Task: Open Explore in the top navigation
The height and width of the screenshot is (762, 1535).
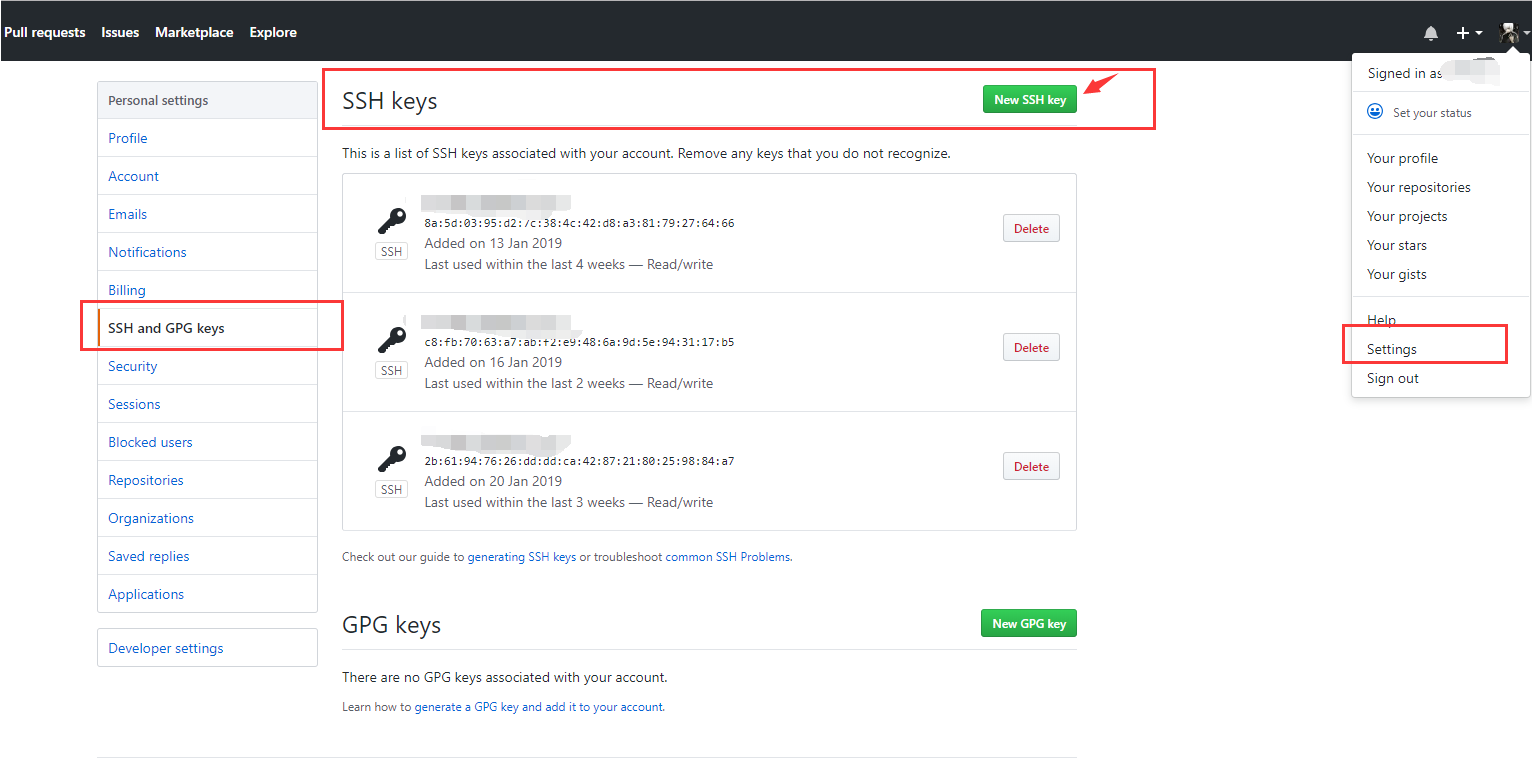Action: [273, 33]
